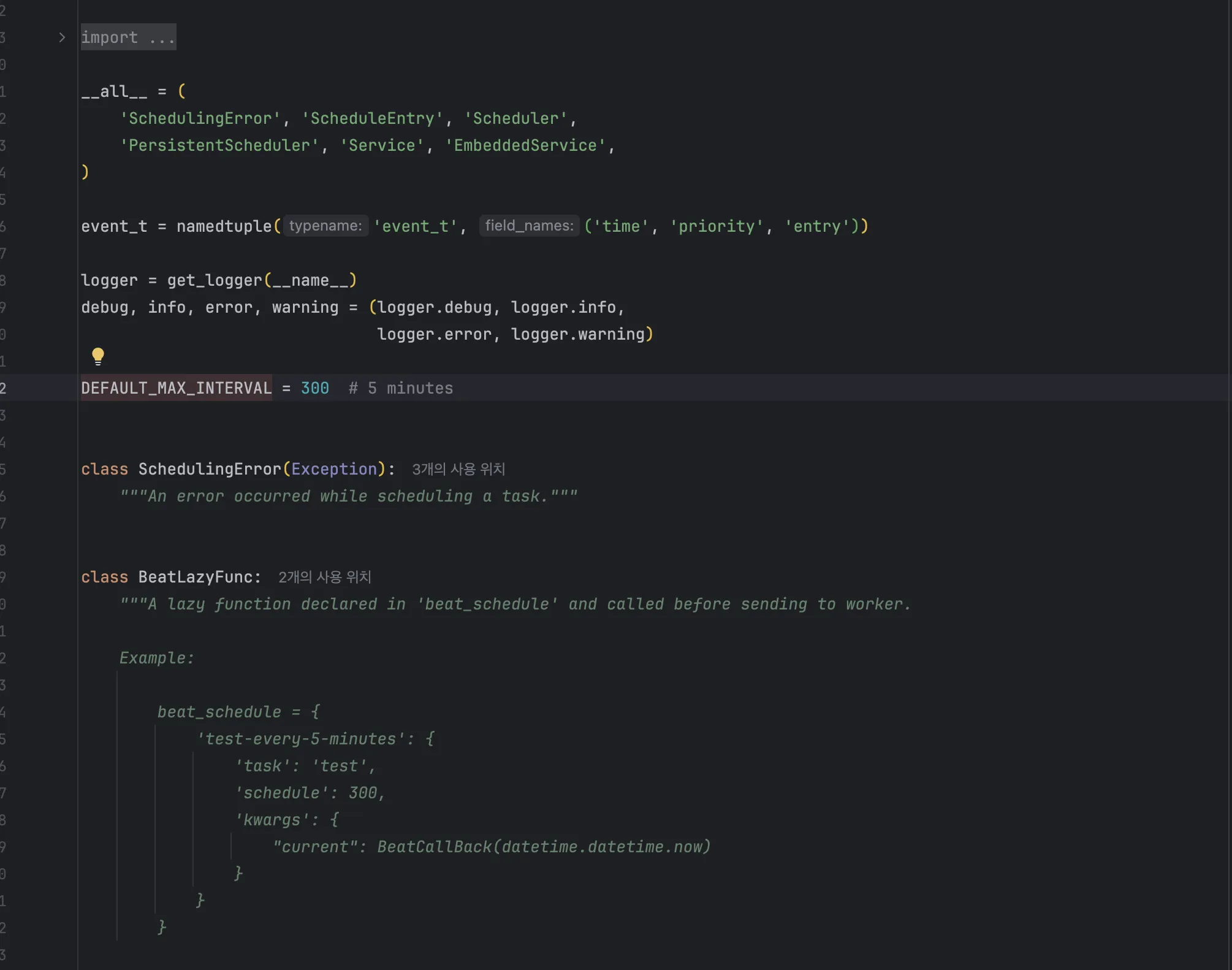
Task: Click the 'Scheduler' string inside __all__
Action: pyautogui.click(x=517, y=118)
